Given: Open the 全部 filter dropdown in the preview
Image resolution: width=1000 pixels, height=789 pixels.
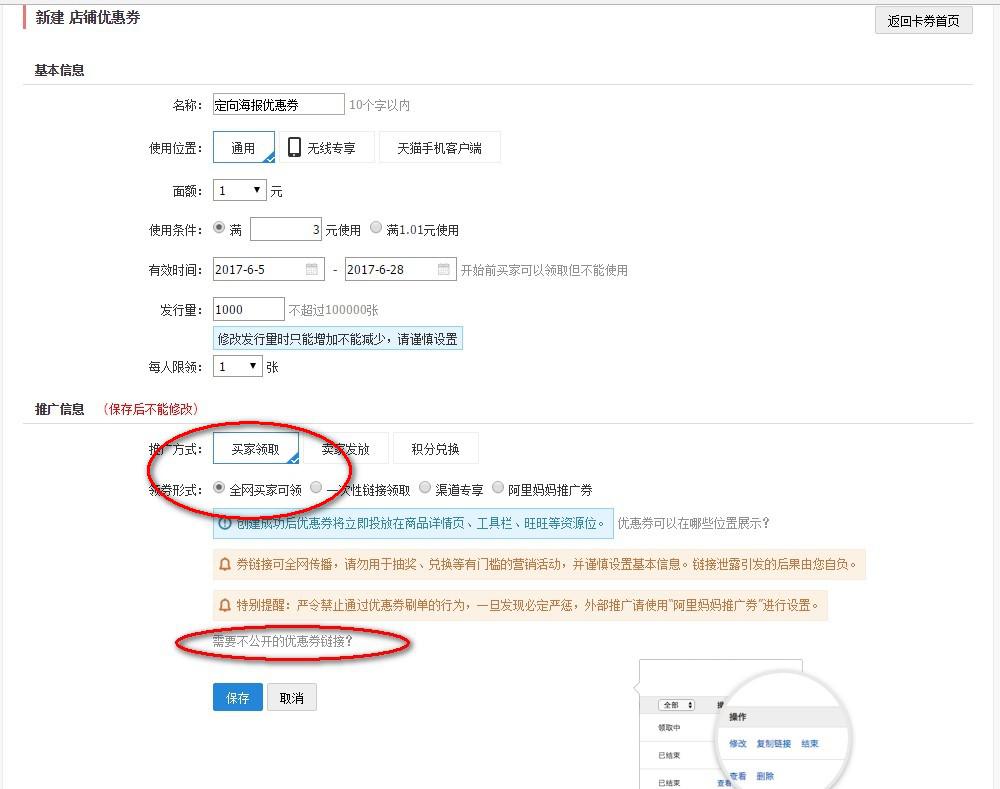Looking at the screenshot, I should tap(676, 705).
